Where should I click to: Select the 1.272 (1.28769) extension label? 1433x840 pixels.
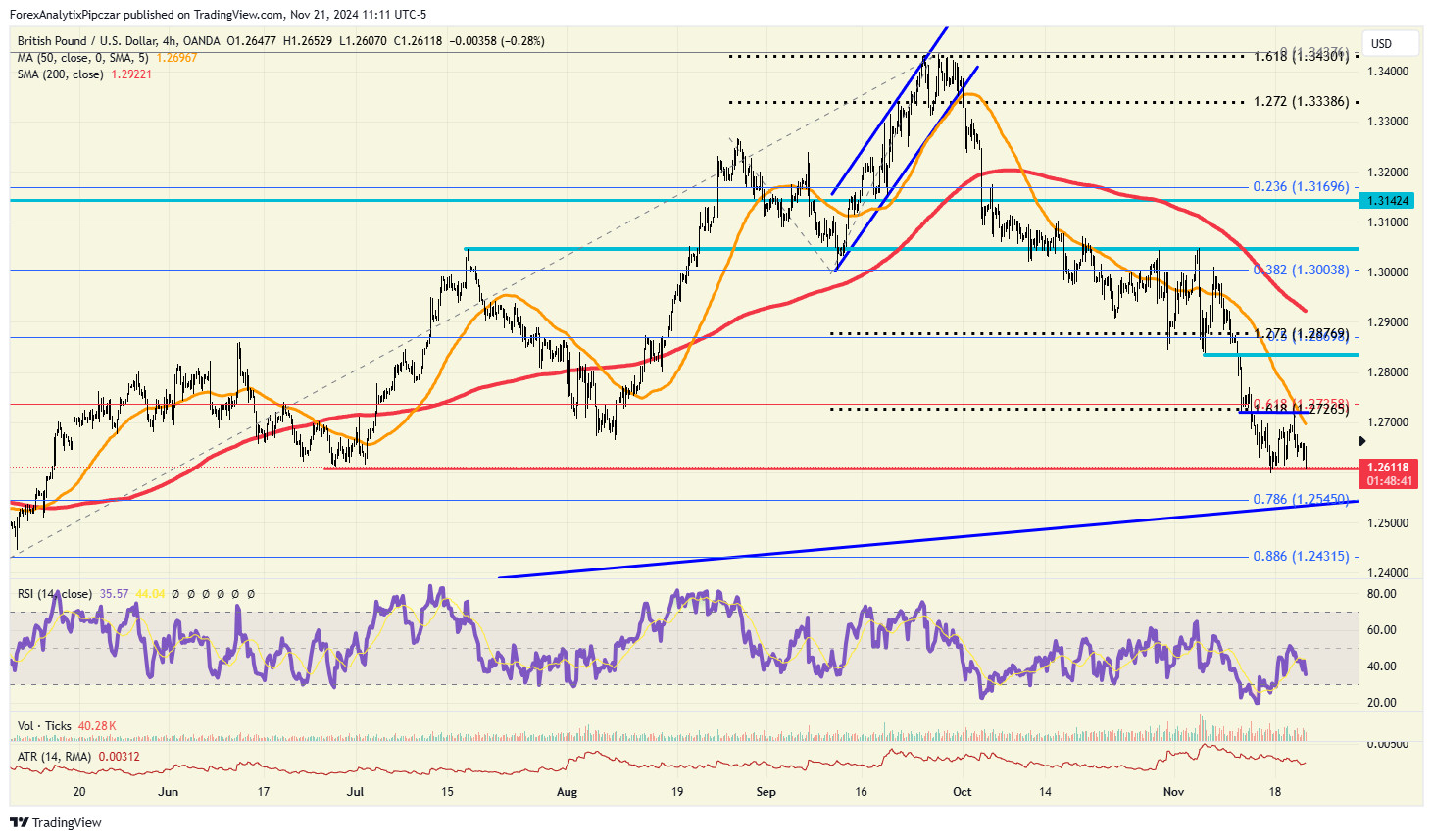pos(1301,334)
